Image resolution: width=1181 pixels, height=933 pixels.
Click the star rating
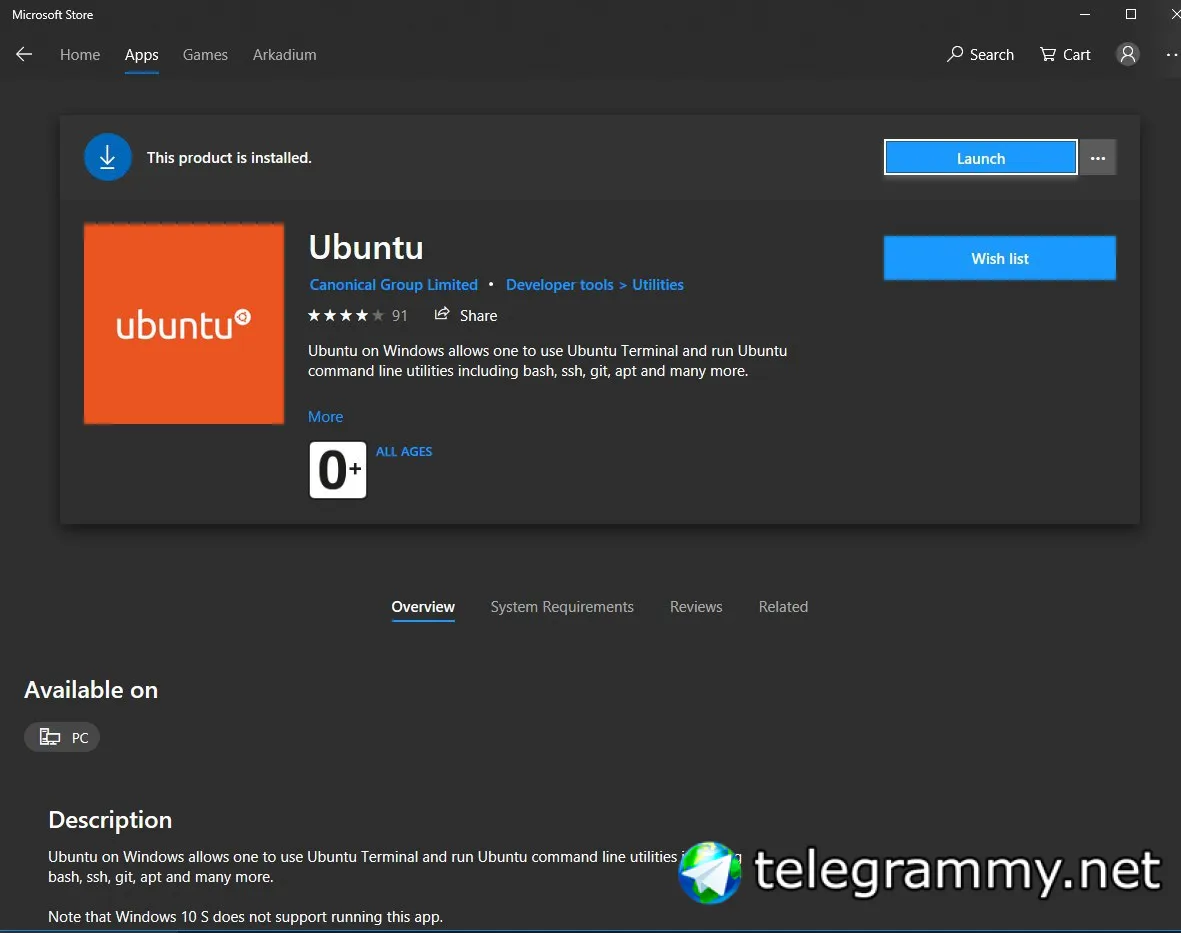click(x=346, y=316)
